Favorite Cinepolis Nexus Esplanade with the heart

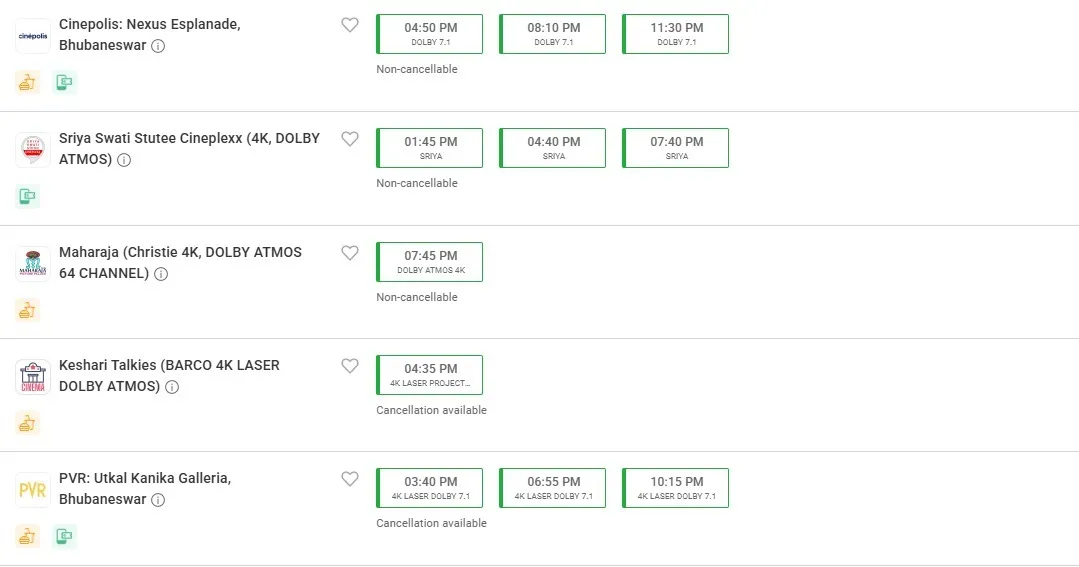point(350,25)
